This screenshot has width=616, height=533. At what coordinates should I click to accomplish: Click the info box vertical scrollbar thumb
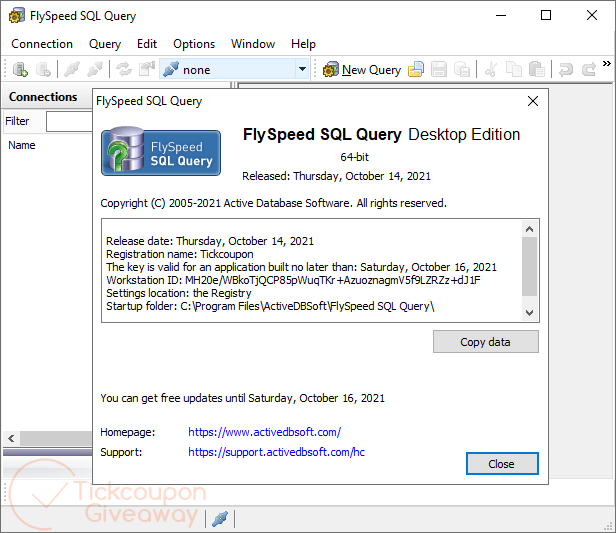pos(530,266)
